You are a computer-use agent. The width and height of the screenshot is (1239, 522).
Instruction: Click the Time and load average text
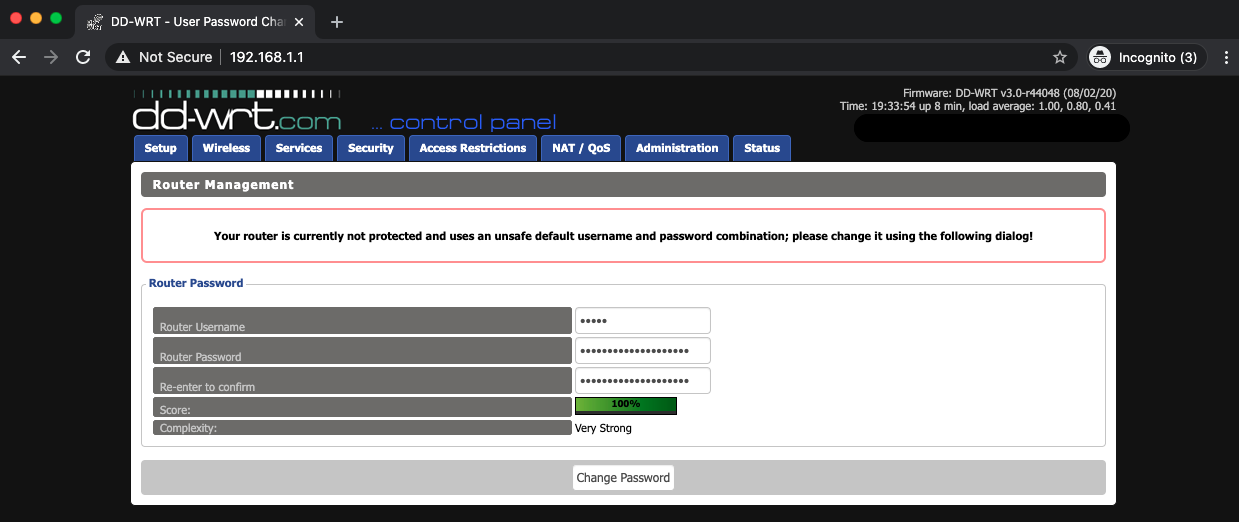click(x=978, y=106)
